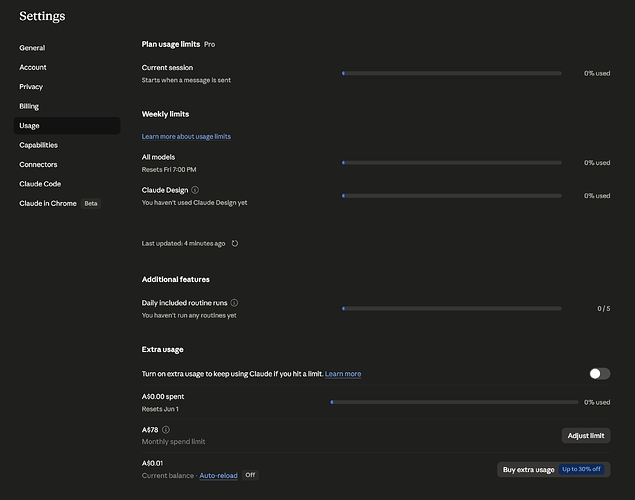Screen dimensions: 635x500
Task: Go to the Claude Code settings
Action: (x=40, y=184)
